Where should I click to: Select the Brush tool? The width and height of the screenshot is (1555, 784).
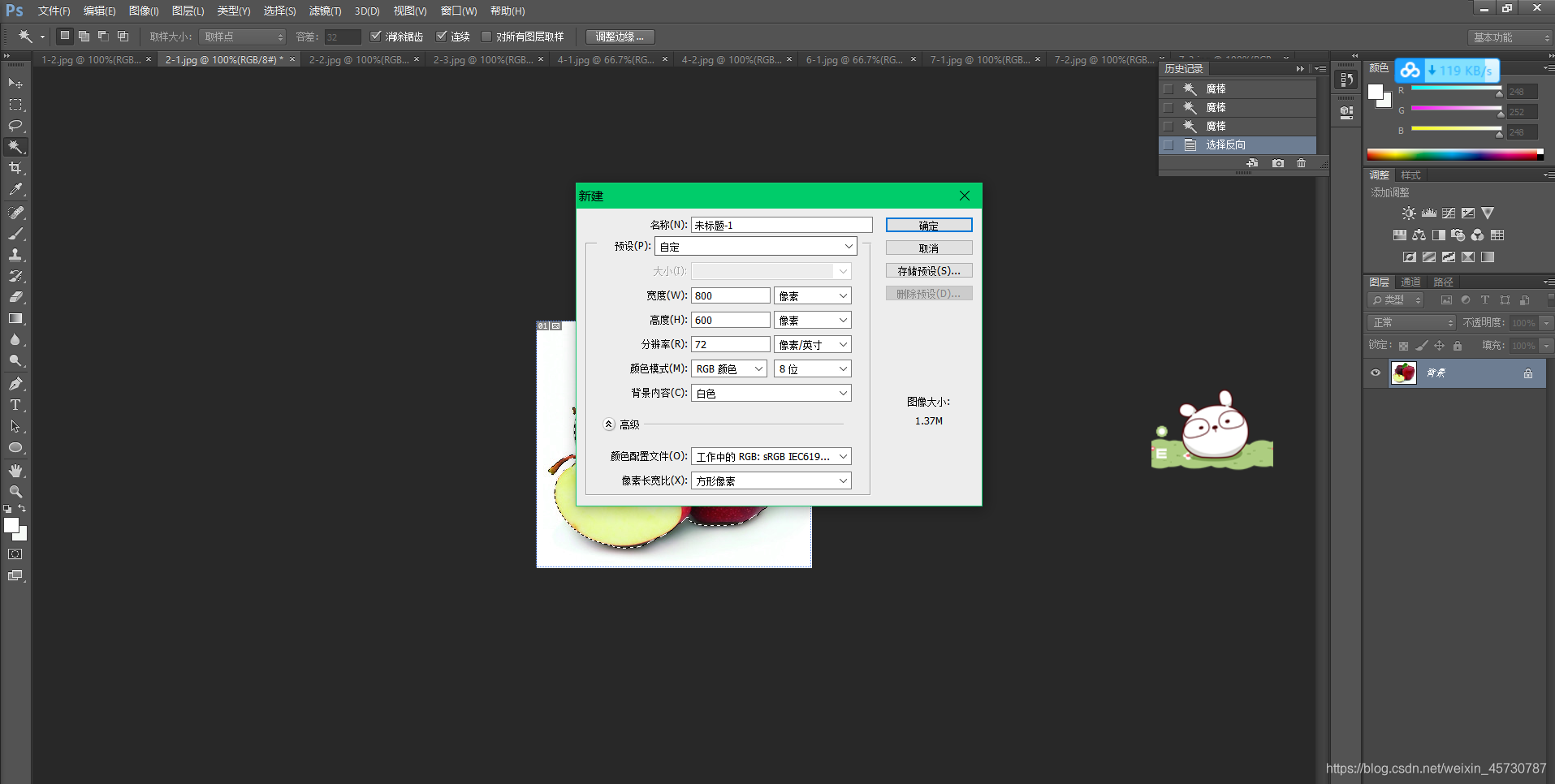15,234
